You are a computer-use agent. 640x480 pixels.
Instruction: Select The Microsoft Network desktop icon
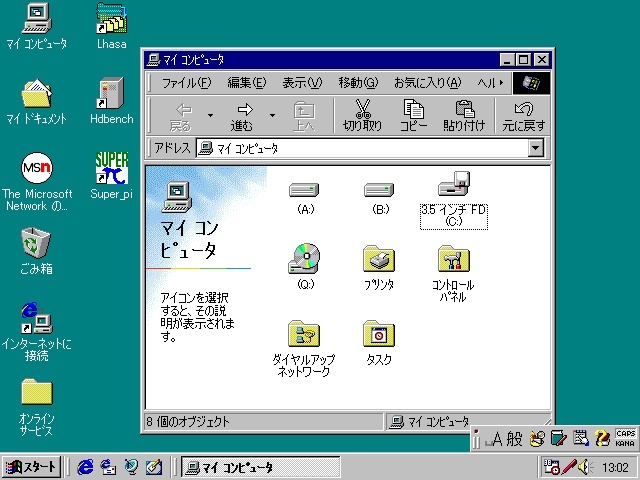click(37, 182)
